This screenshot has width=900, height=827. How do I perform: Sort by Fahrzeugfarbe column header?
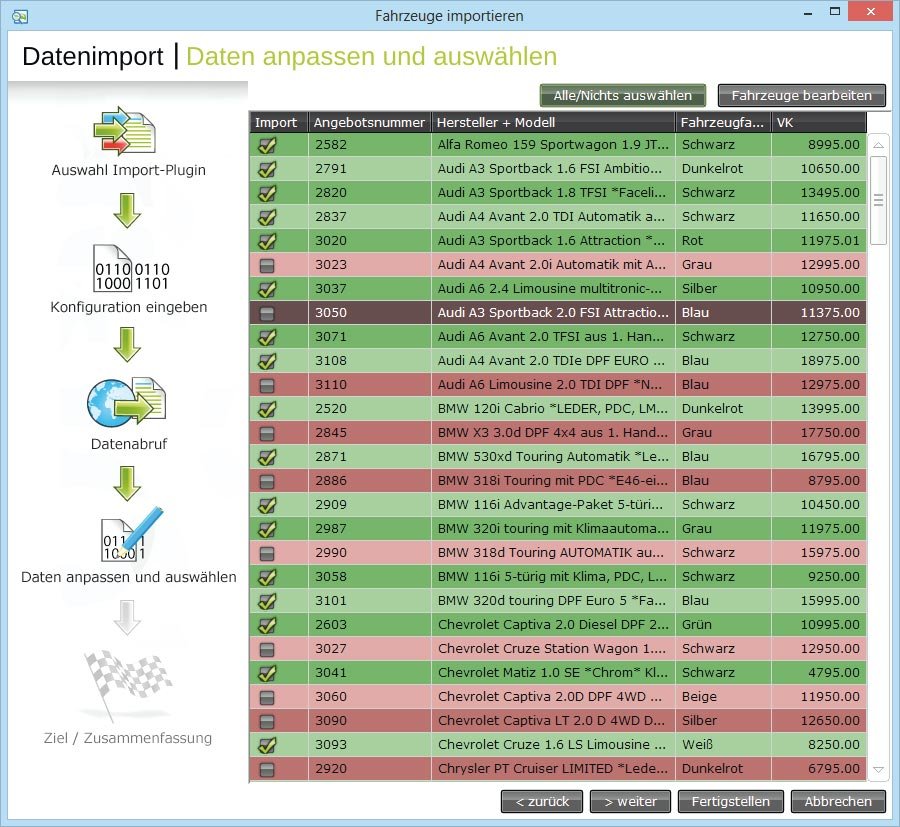[x=723, y=122]
